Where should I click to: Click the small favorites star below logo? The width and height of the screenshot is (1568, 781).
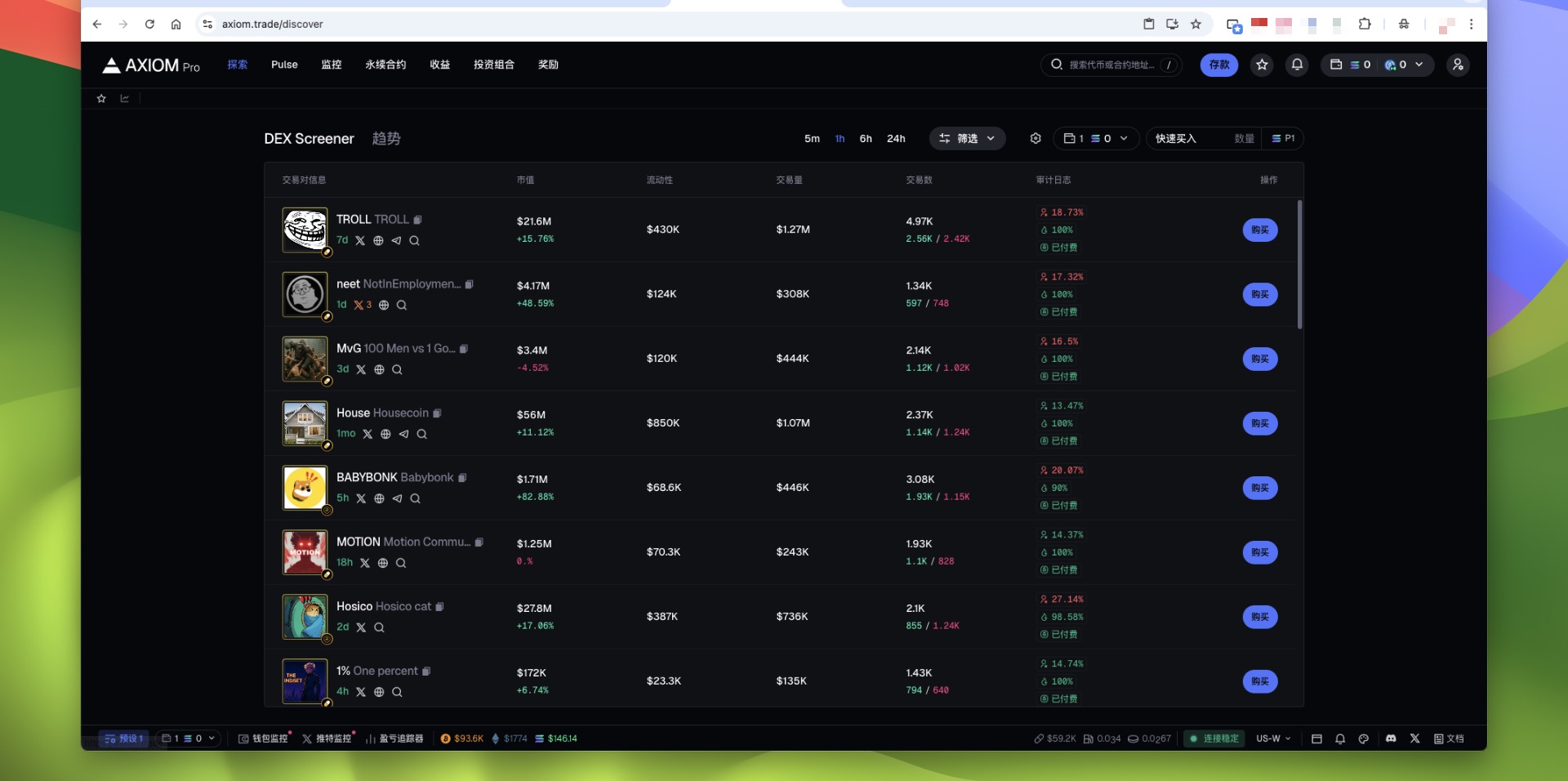(101, 99)
